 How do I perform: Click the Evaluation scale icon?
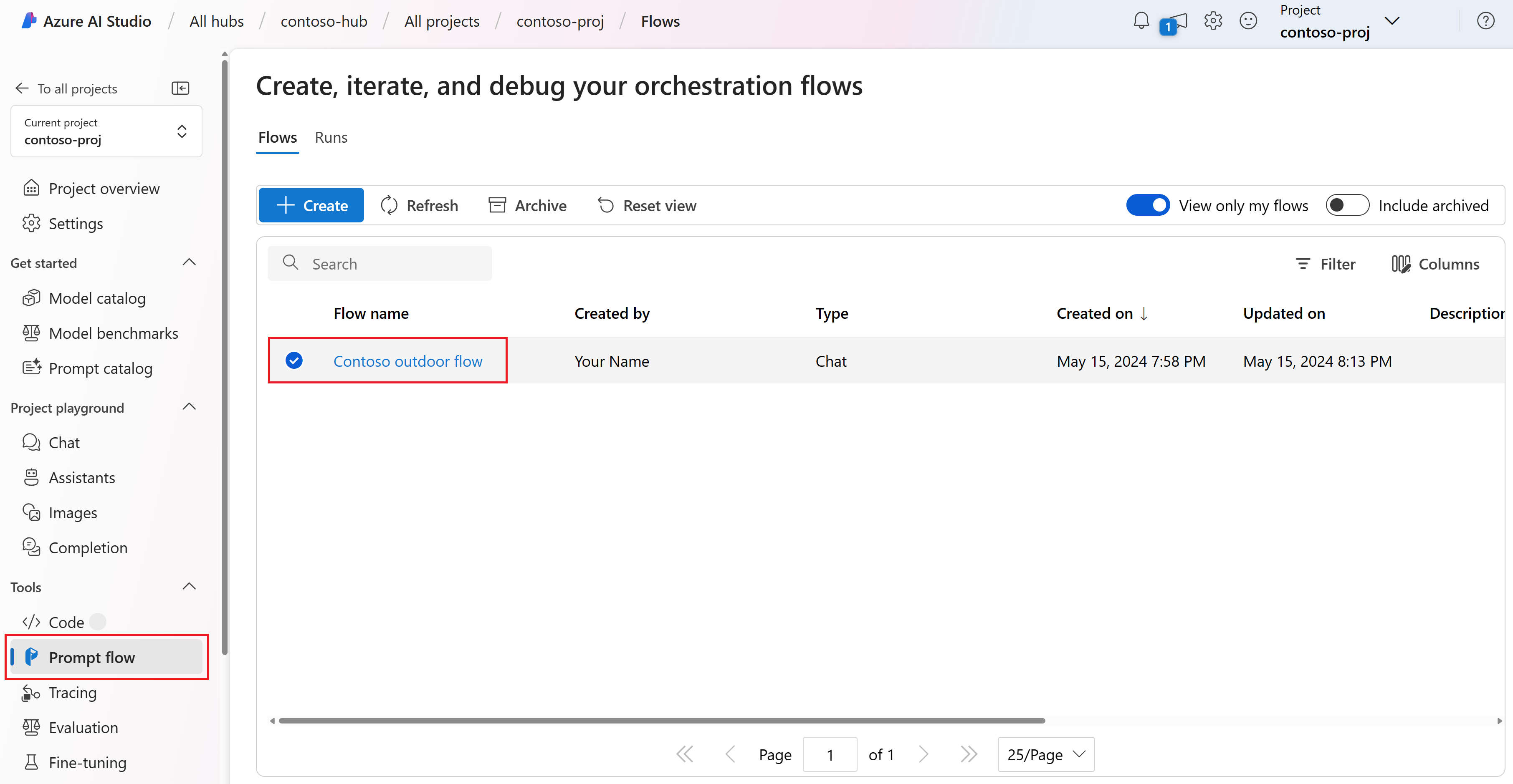click(31, 728)
